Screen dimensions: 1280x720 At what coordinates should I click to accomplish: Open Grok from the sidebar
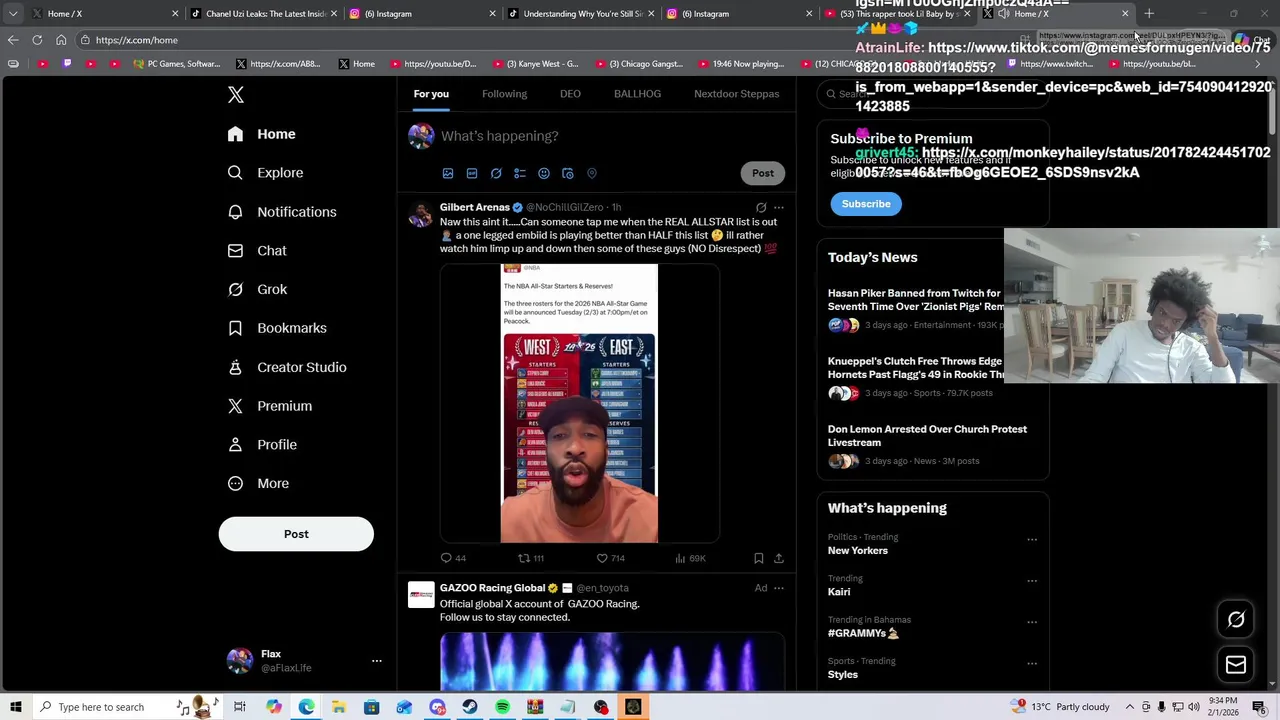[257, 290]
